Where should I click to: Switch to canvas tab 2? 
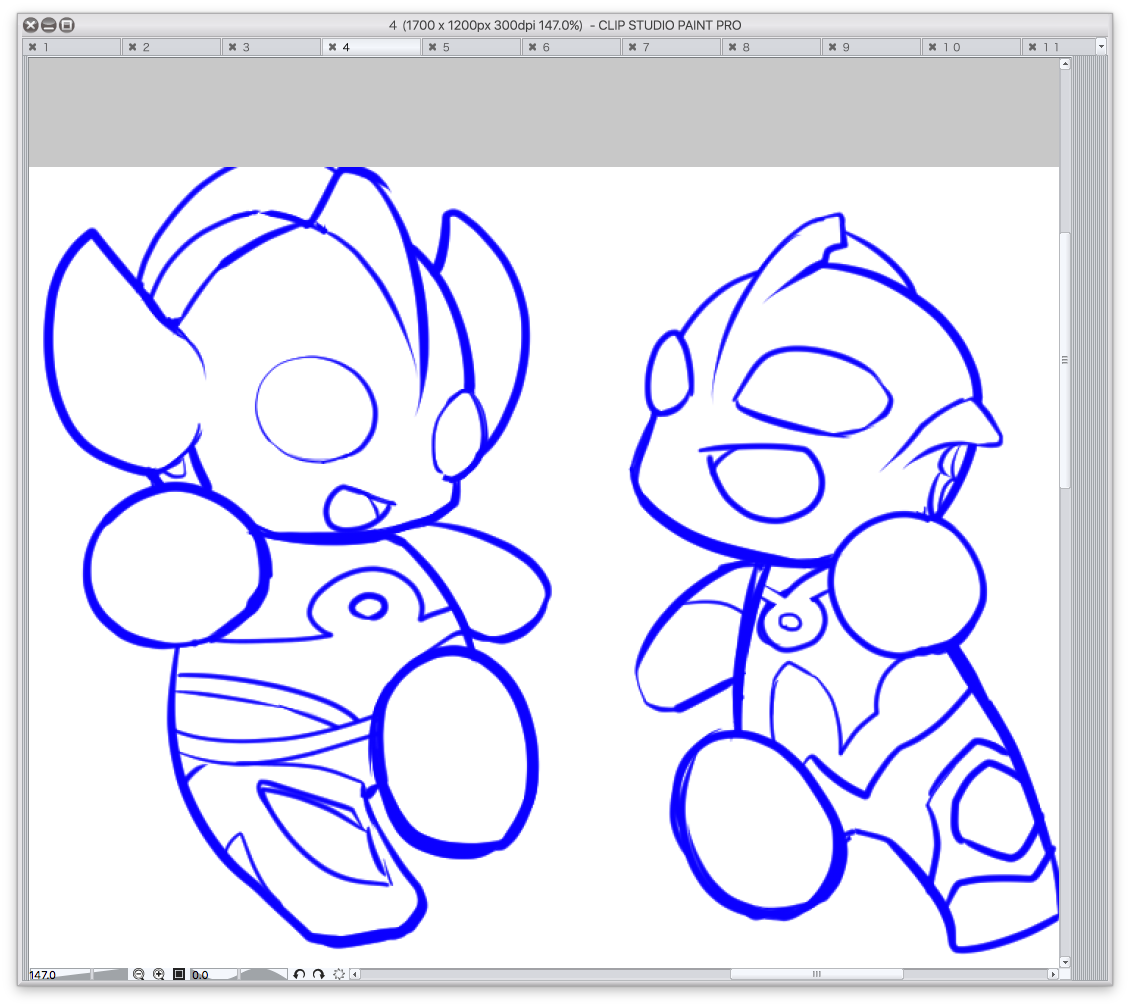tap(172, 47)
